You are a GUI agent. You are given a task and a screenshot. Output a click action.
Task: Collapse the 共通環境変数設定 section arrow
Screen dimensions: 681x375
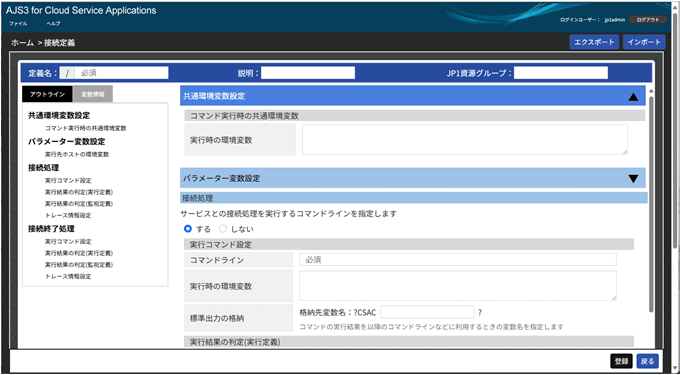[x=633, y=97]
